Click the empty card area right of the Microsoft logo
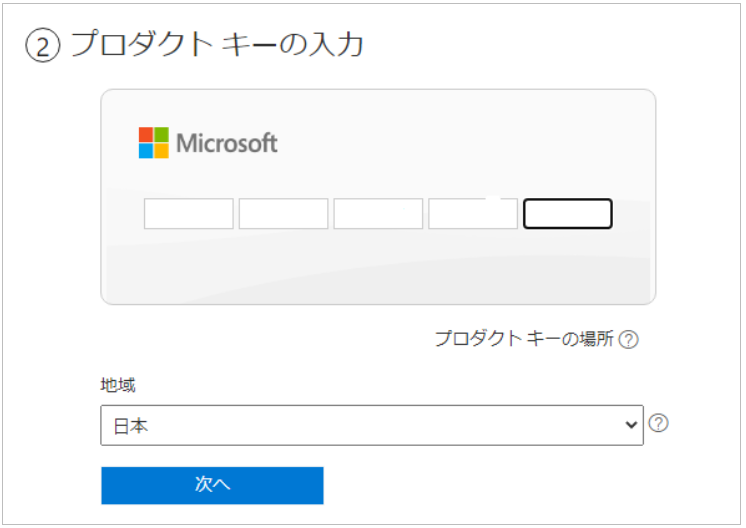746x528 pixels. pos(460,143)
